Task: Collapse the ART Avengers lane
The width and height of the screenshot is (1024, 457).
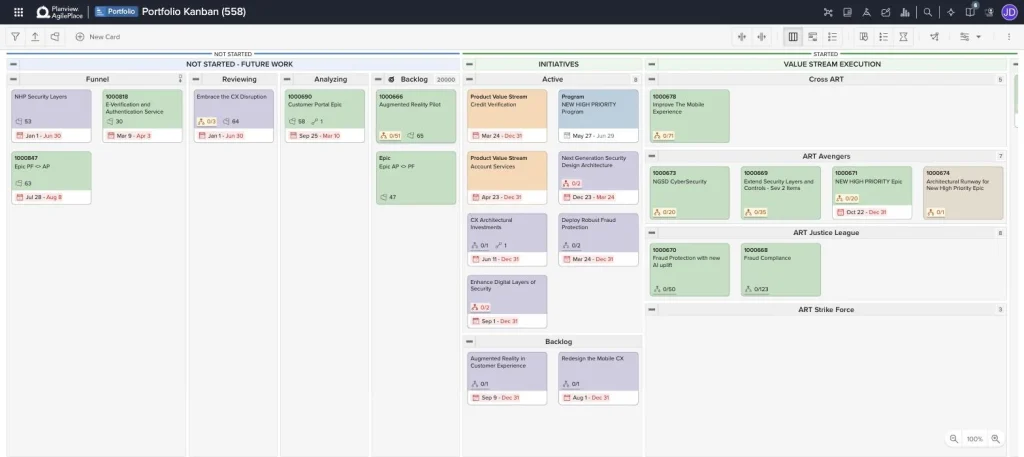Action: coord(652,156)
